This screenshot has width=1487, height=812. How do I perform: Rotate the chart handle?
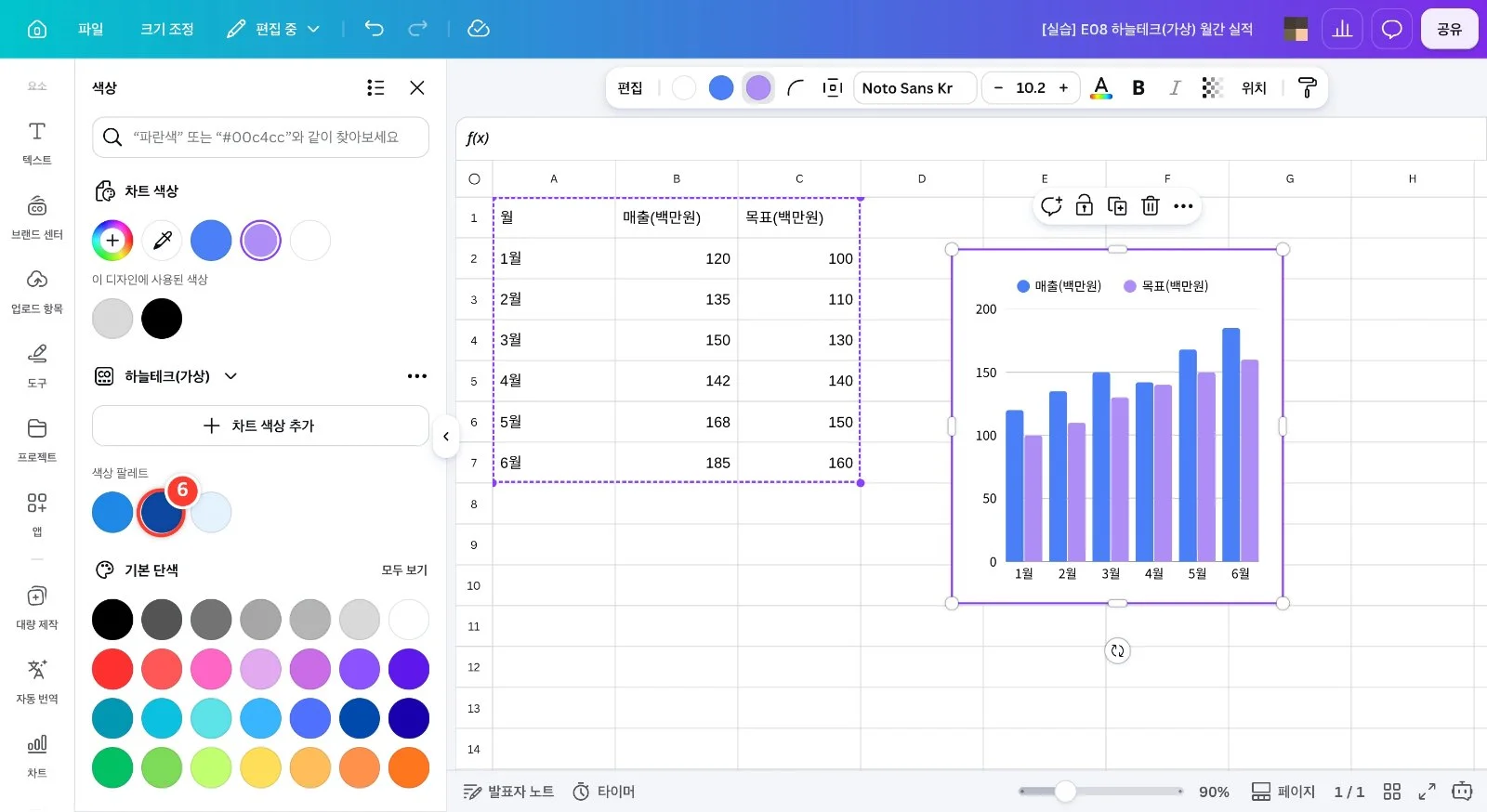[1117, 651]
